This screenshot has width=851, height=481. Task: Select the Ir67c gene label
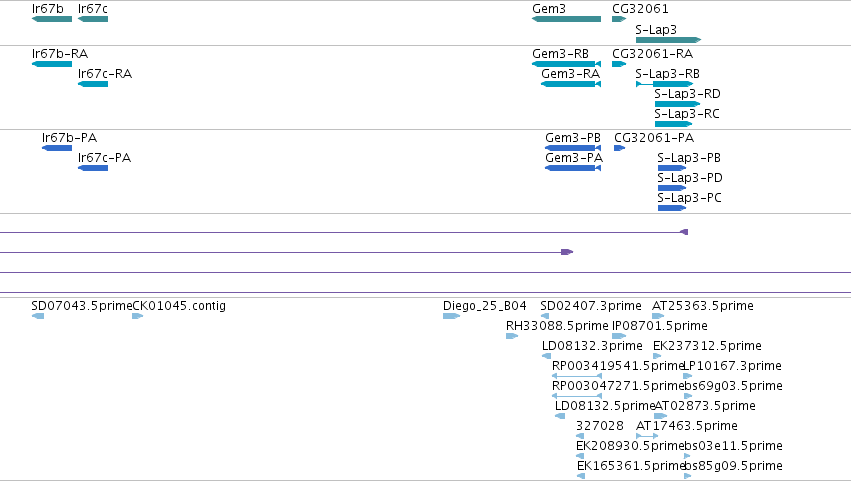(x=93, y=9)
